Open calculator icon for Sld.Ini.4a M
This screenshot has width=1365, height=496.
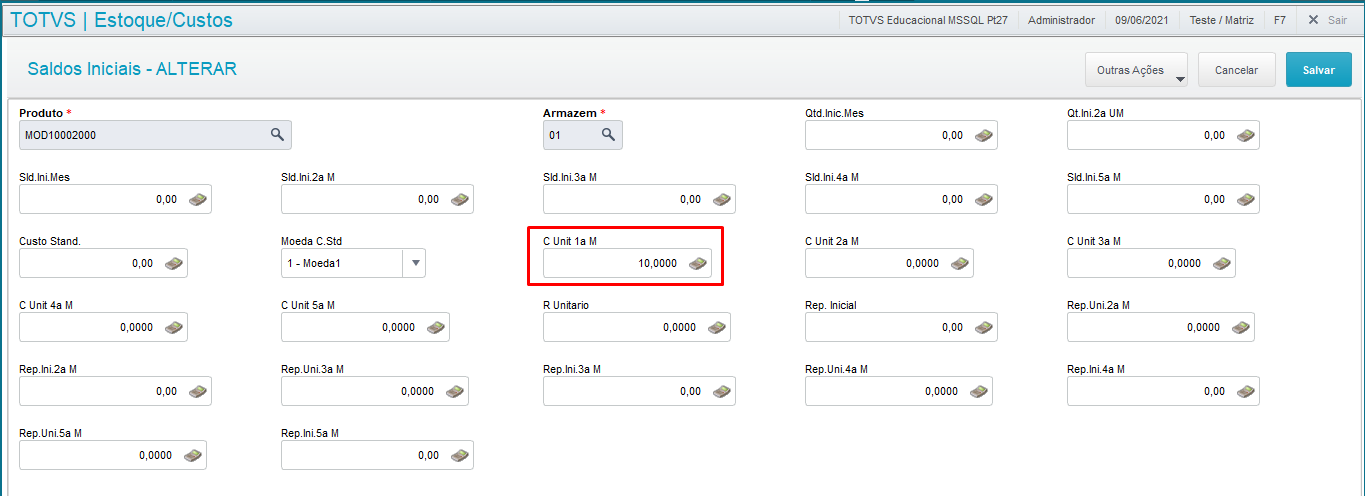tap(985, 199)
